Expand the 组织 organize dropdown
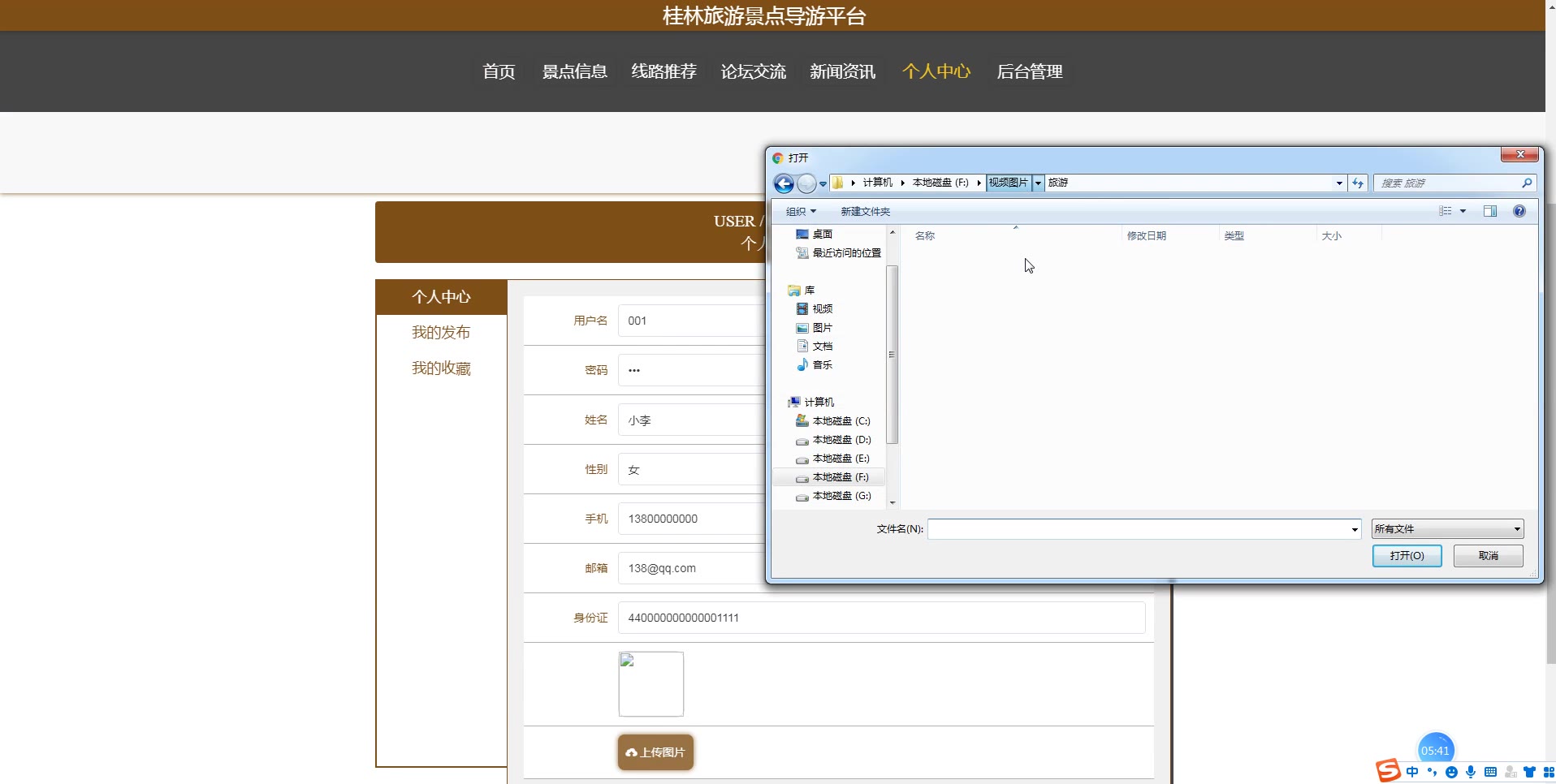Screen dimensions: 1556x784 click(801, 211)
